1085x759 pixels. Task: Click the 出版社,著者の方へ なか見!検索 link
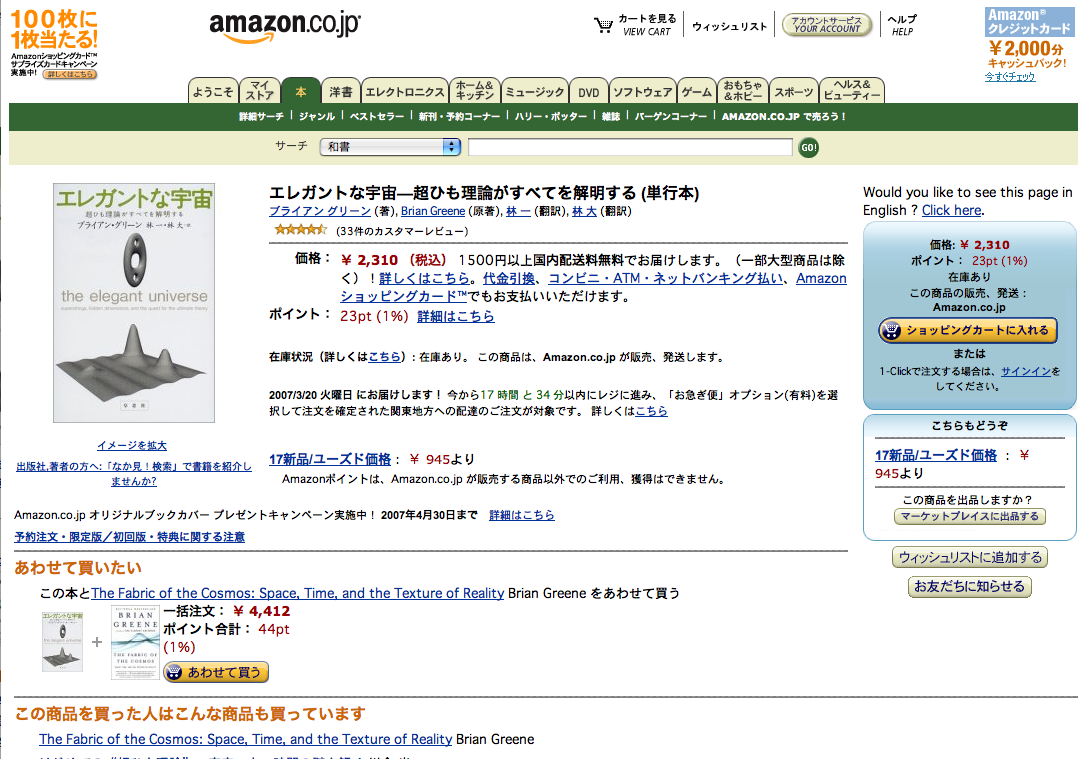click(x=134, y=474)
